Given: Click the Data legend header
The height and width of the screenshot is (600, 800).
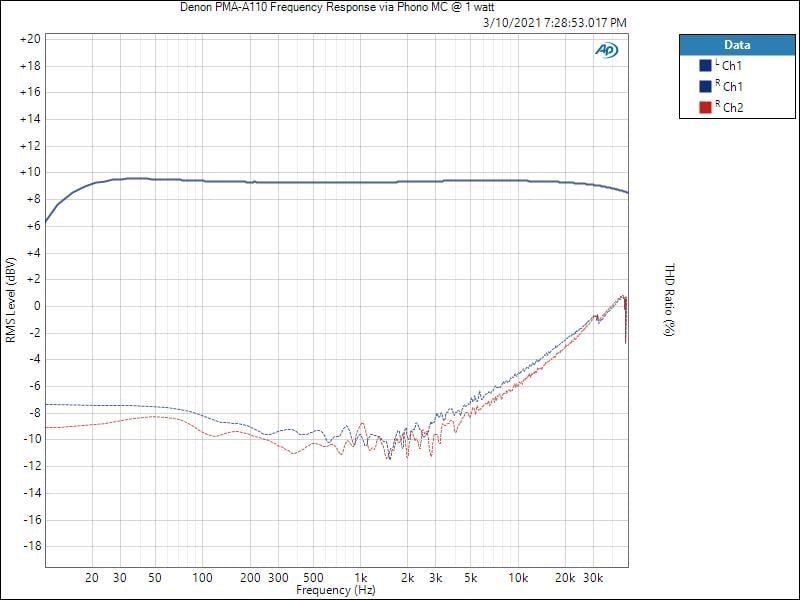Looking at the screenshot, I should (736, 45).
